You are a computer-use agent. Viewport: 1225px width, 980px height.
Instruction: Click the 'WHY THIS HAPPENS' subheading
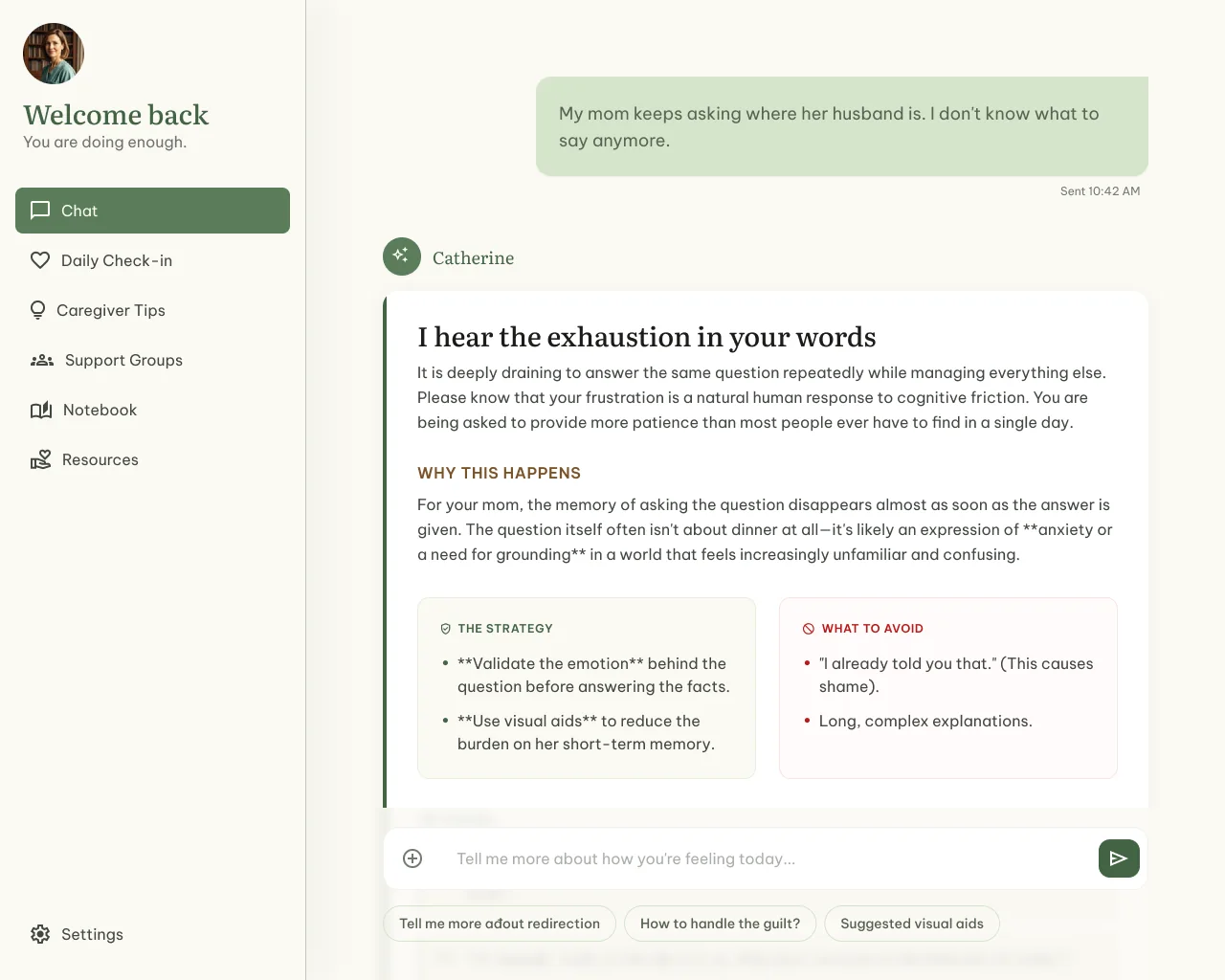499,473
